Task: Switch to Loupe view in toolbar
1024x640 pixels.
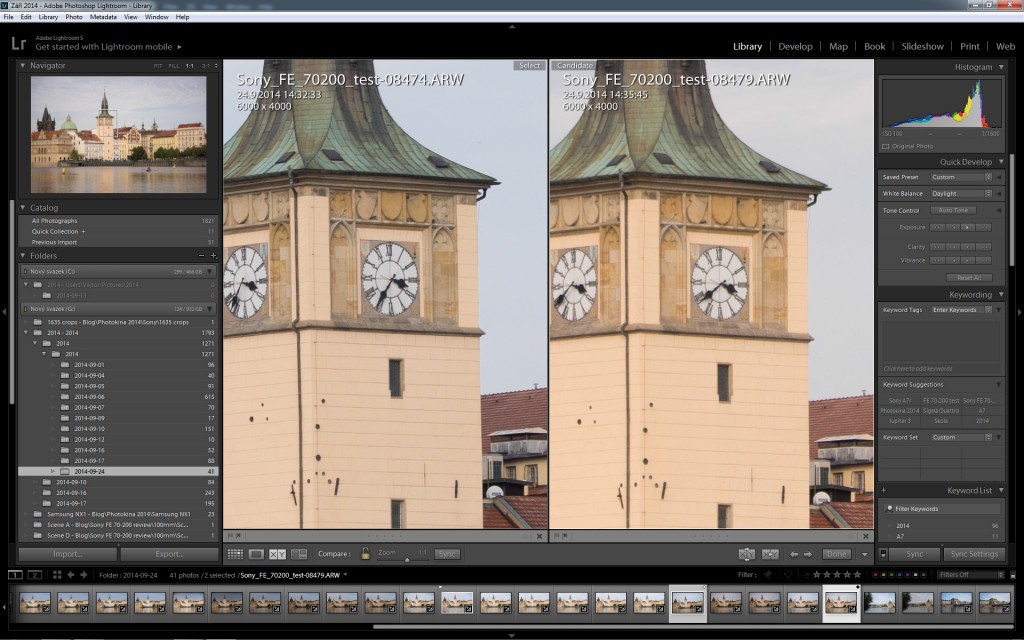Action: 256,553
